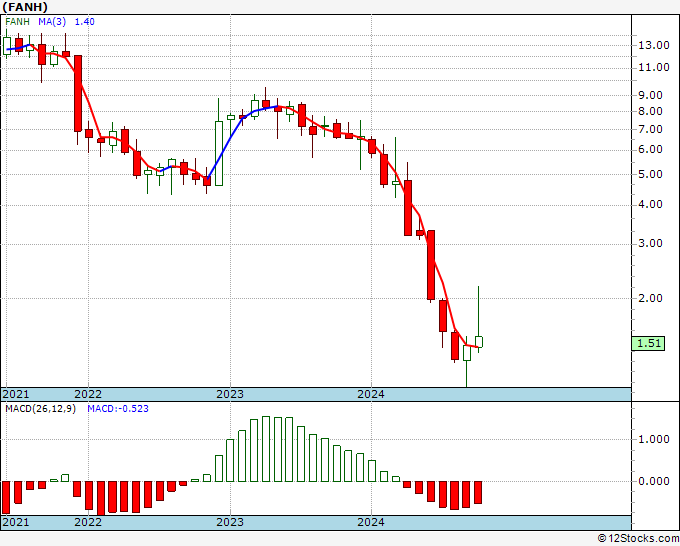Click the large red candle before 2022
This screenshot has height=546, width=680.
point(78,93)
